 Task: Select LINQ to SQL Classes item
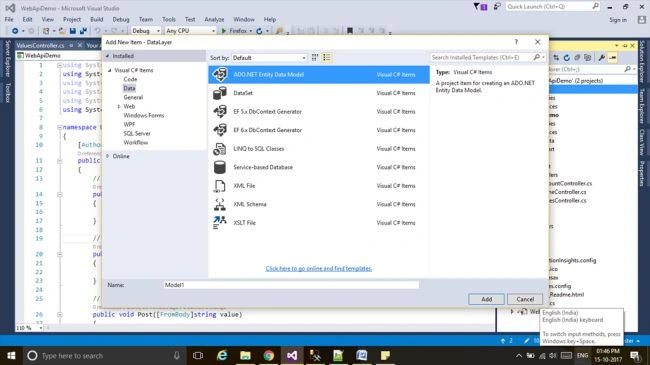(x=319, y=148)
